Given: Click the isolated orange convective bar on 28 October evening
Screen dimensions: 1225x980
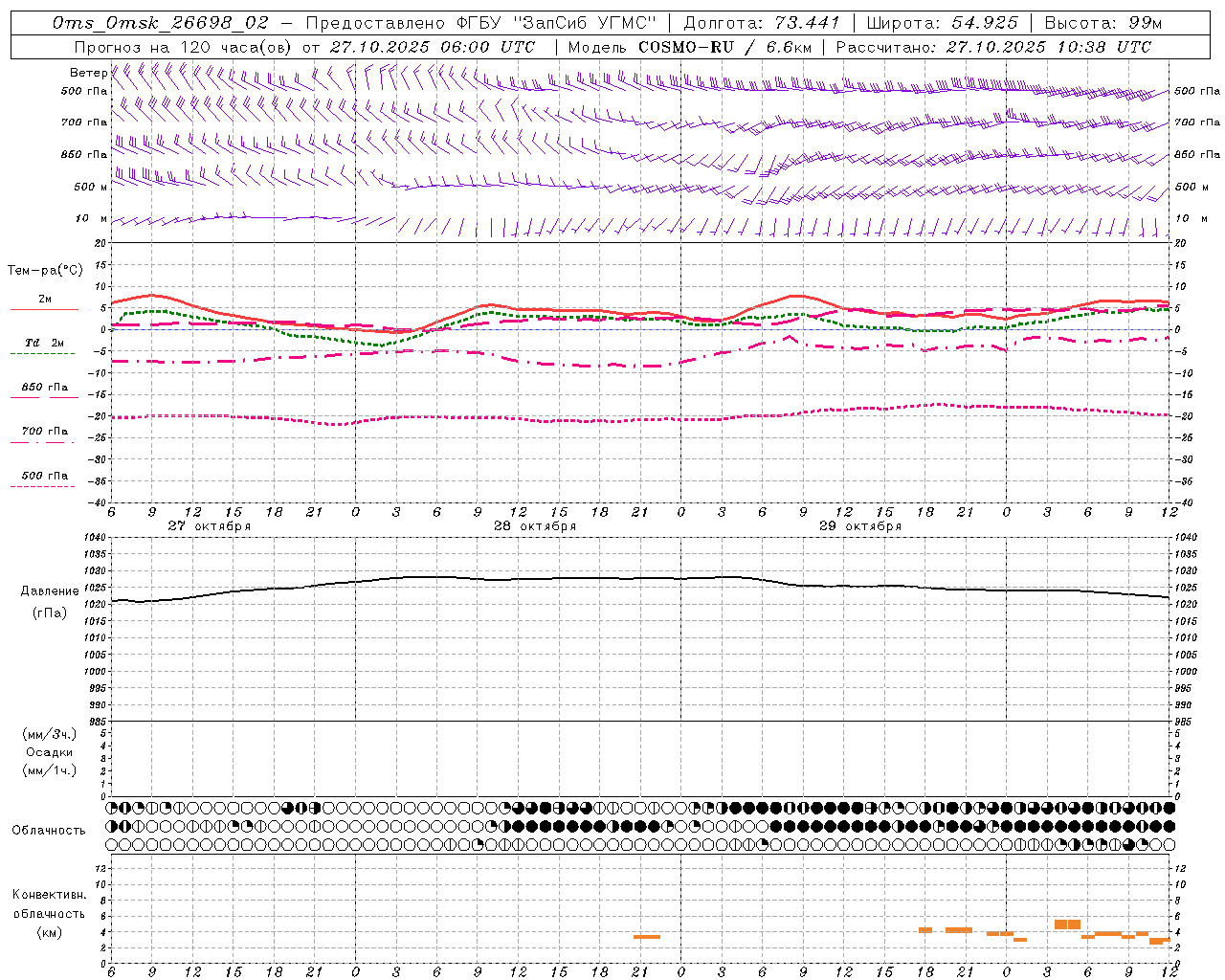Looking at the screenshot, I should tap(647, 936).
